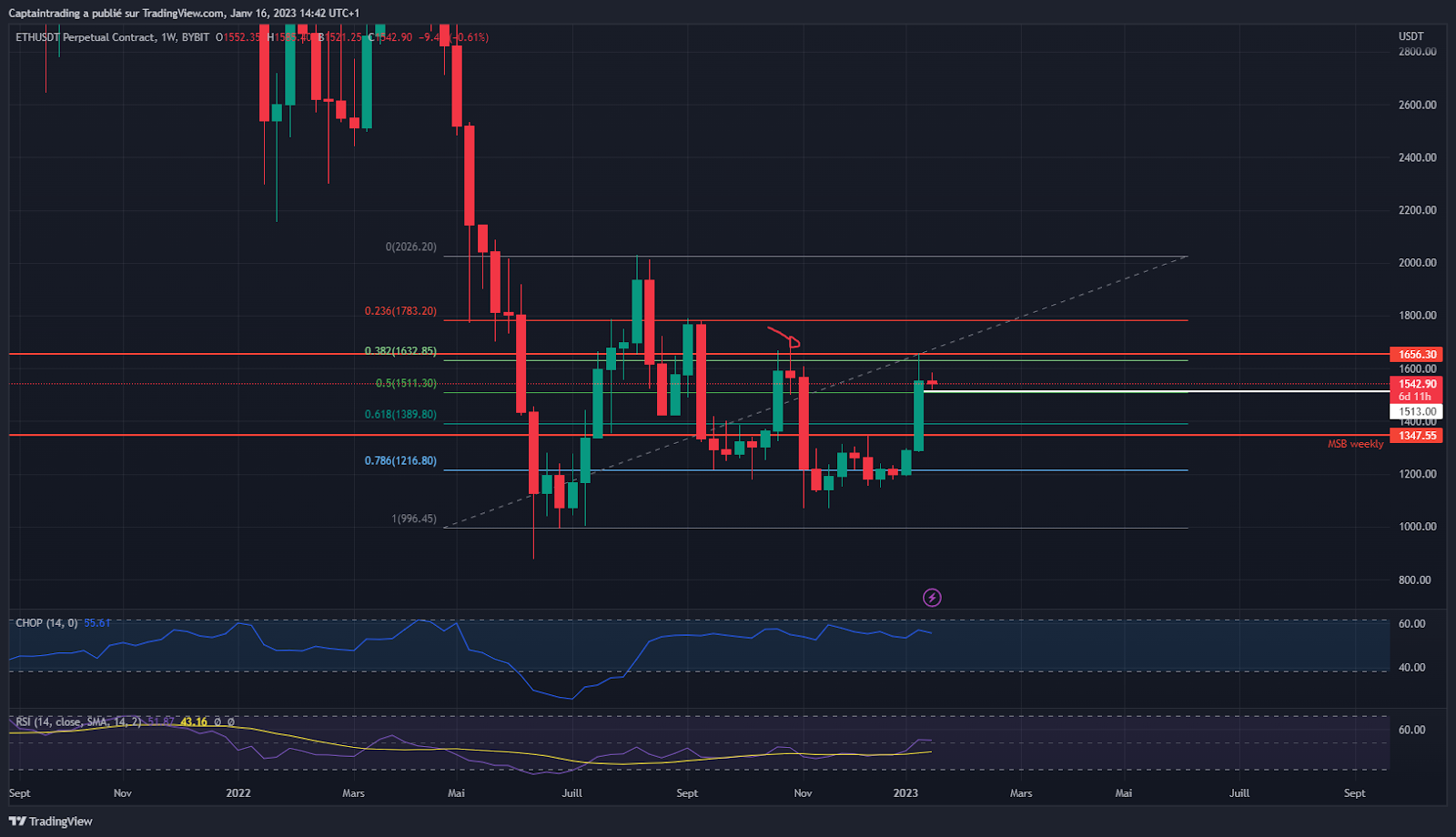
Task: Click the 1200.00 price axis label
Action: pos(1418,474)
